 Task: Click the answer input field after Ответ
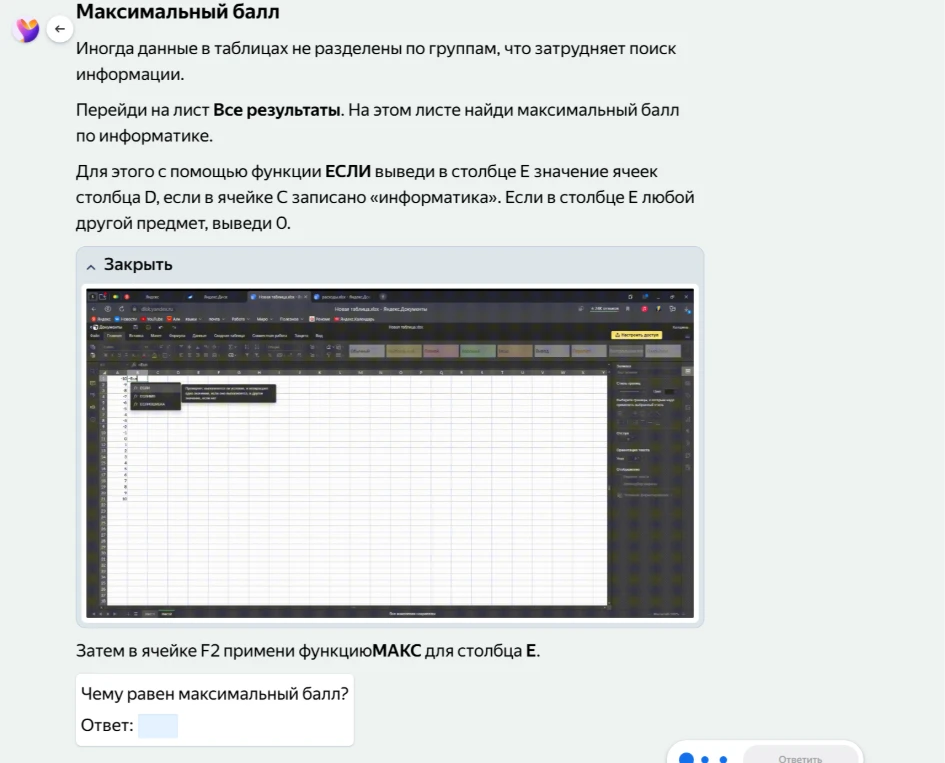click(158, 726)
